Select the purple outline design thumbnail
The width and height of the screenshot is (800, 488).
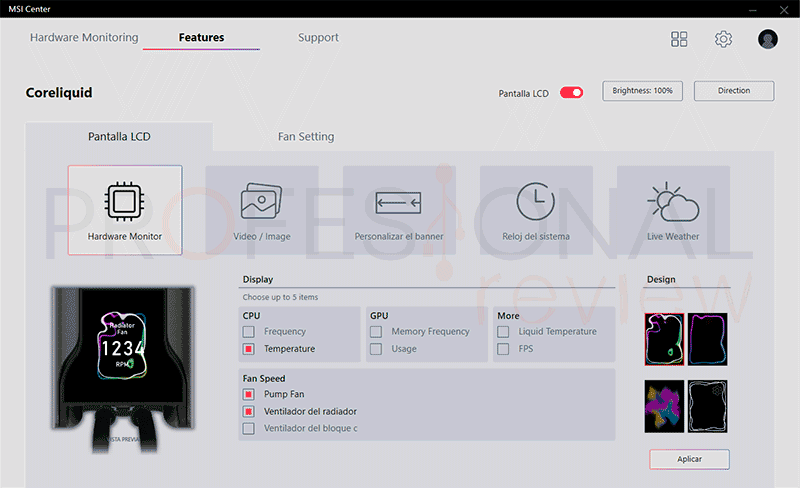(708, 339)
